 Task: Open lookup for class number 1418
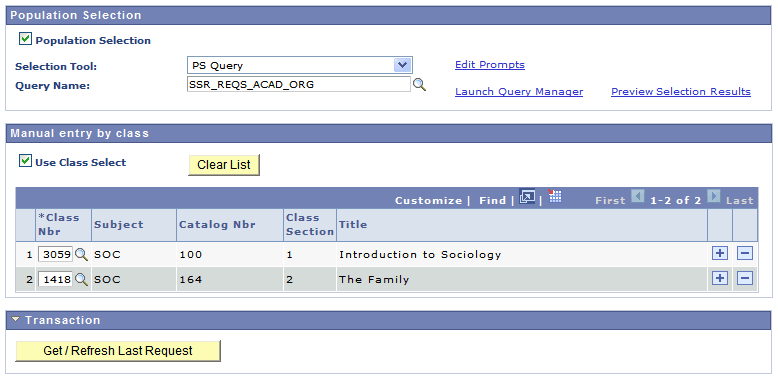[81, 279]
